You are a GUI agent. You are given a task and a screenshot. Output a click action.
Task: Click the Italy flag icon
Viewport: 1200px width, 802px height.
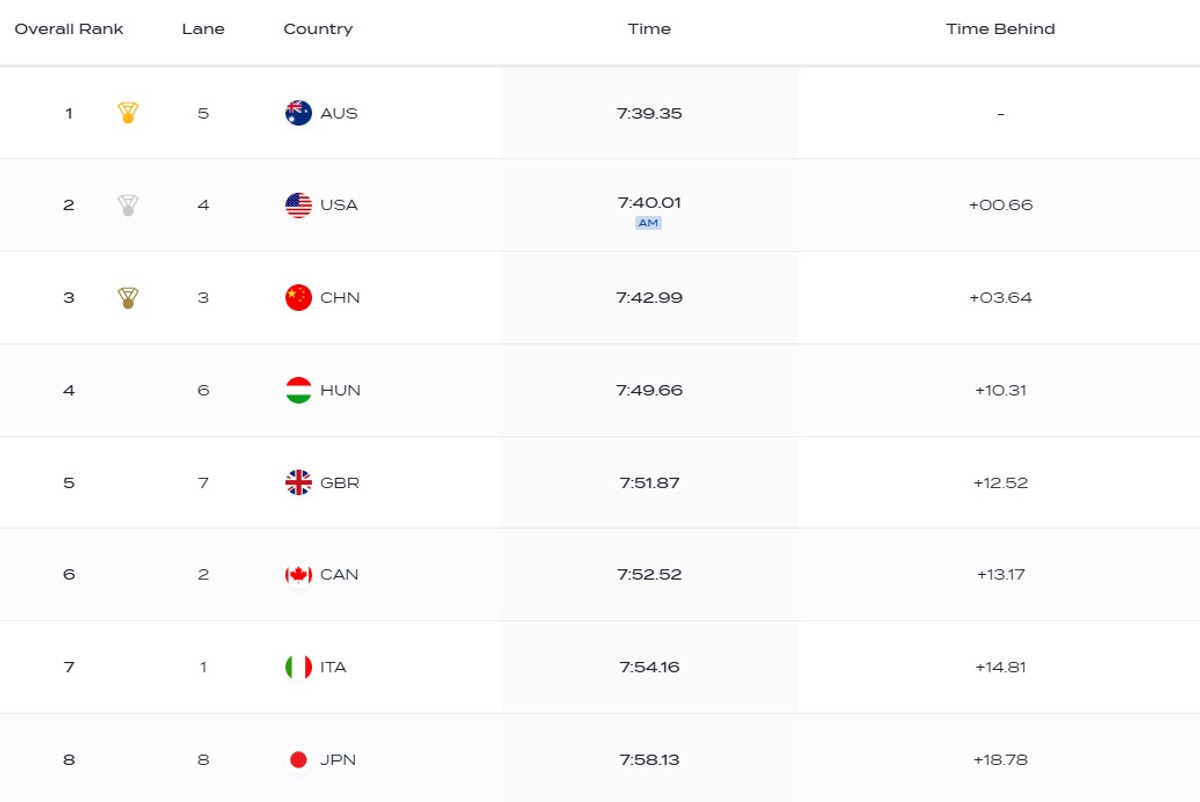tap(298, 667)
